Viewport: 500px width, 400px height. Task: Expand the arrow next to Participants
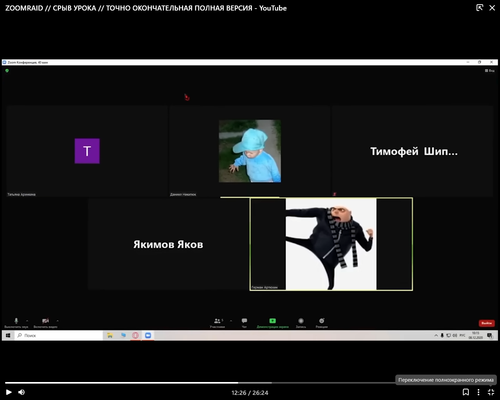[x=231, y=321]
